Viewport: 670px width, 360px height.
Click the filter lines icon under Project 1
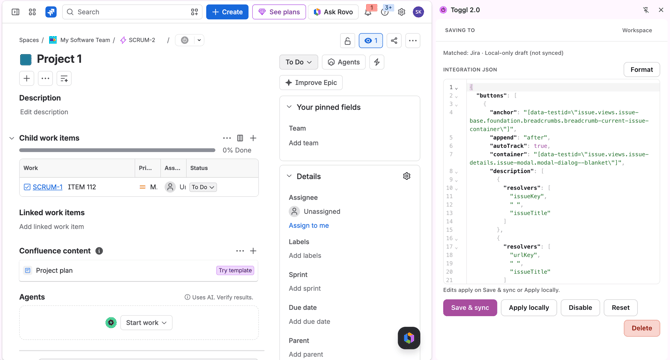click(64, 79)
